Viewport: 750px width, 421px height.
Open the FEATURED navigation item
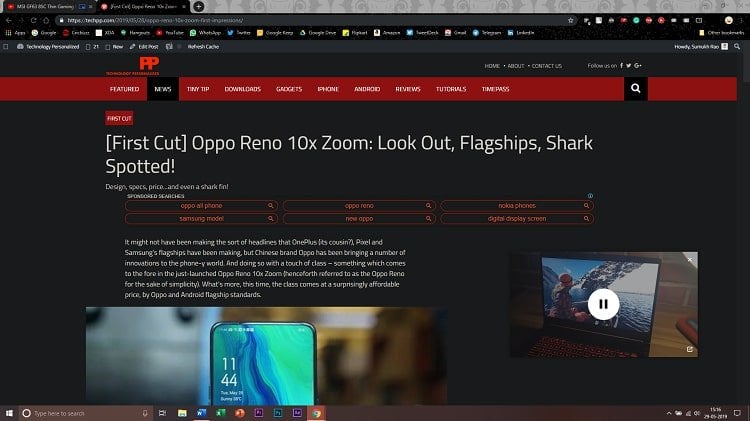(x=124, y=89)
